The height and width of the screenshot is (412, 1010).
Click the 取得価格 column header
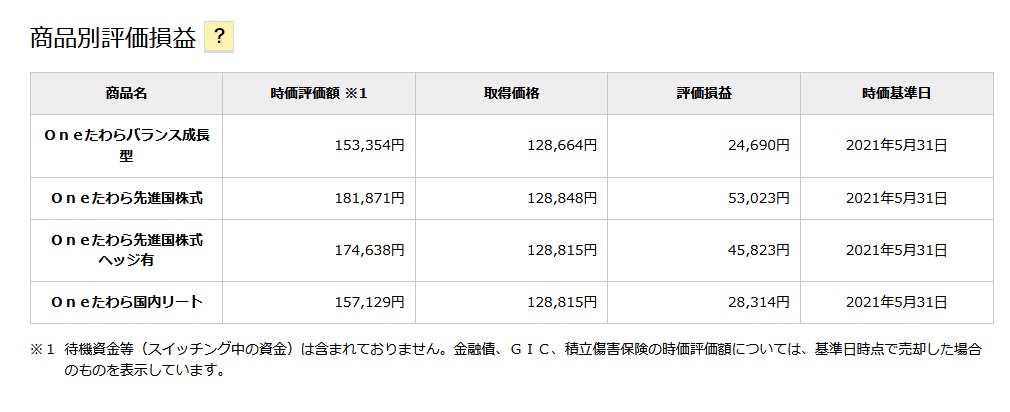coord(511,93)
